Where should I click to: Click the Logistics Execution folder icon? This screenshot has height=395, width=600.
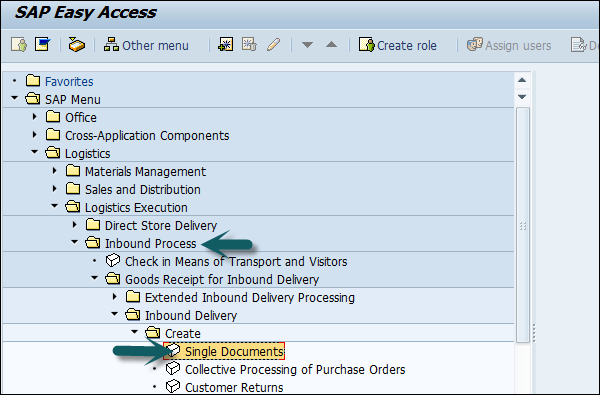(73, 207)
